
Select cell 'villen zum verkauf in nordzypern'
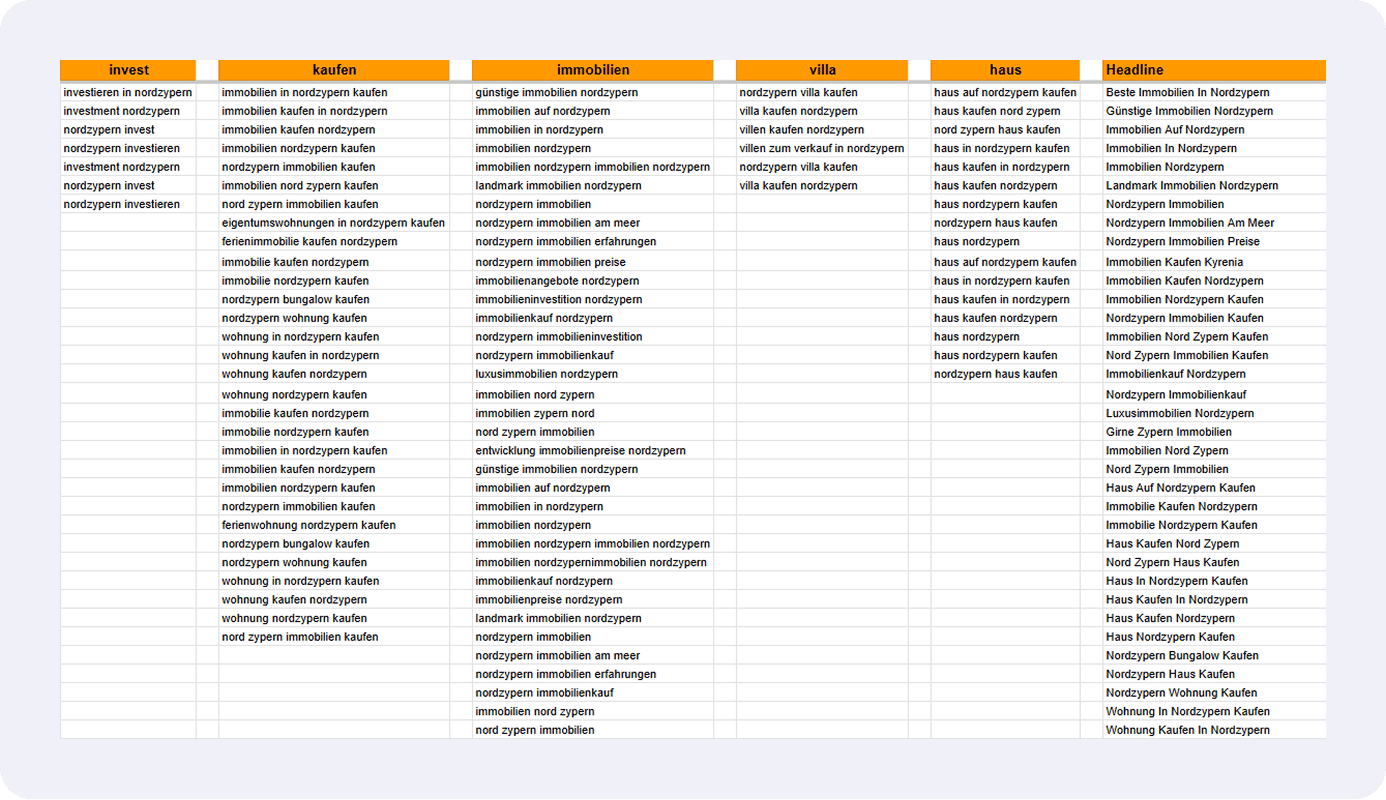tap(821, 149)
